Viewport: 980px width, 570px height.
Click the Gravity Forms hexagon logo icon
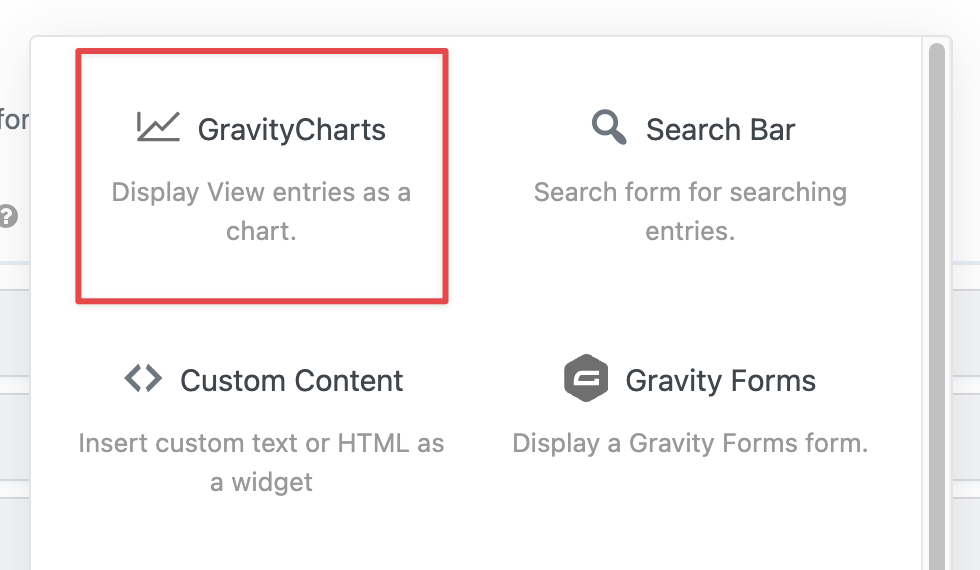[x=586, y=379]
